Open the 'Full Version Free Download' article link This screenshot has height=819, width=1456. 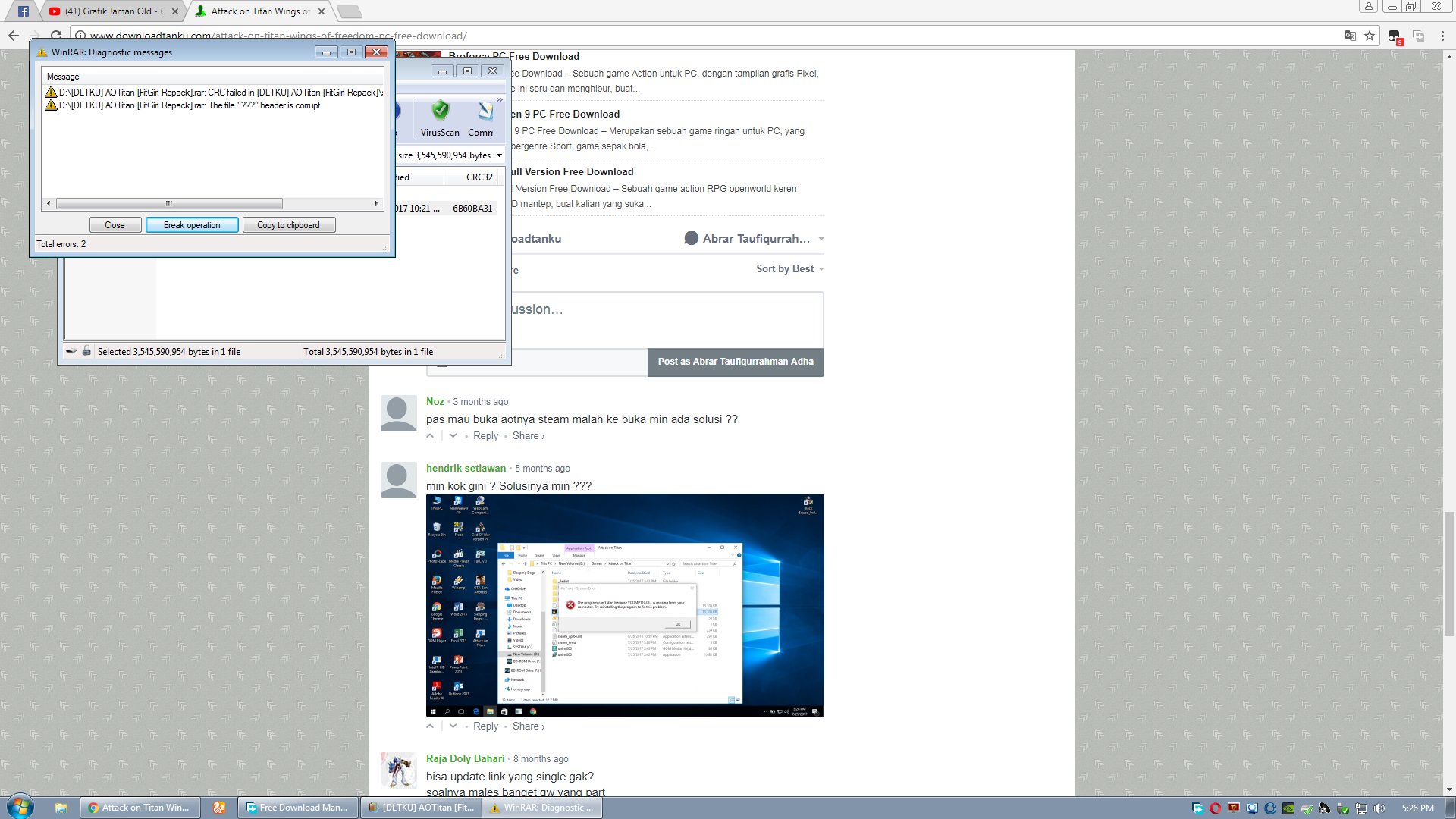point(571,171)
